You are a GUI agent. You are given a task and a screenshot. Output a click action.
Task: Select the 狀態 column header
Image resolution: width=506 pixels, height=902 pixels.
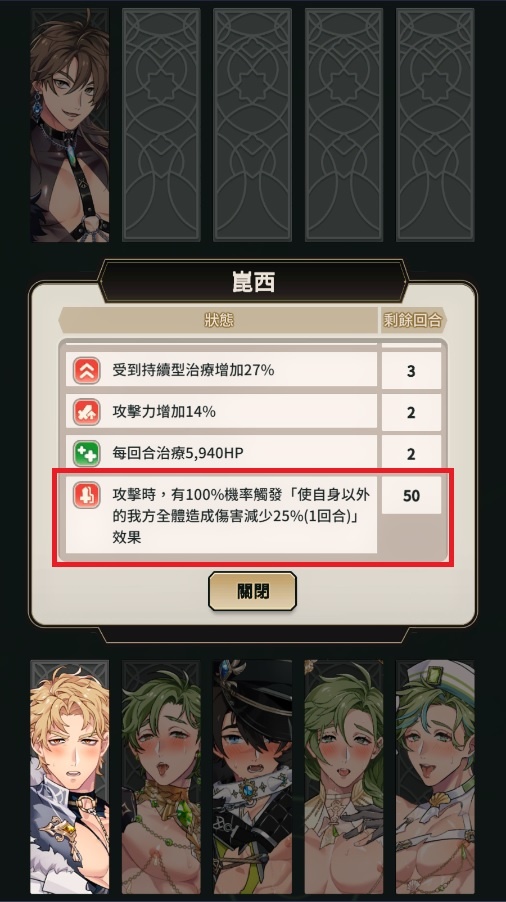tap(218, 320)
